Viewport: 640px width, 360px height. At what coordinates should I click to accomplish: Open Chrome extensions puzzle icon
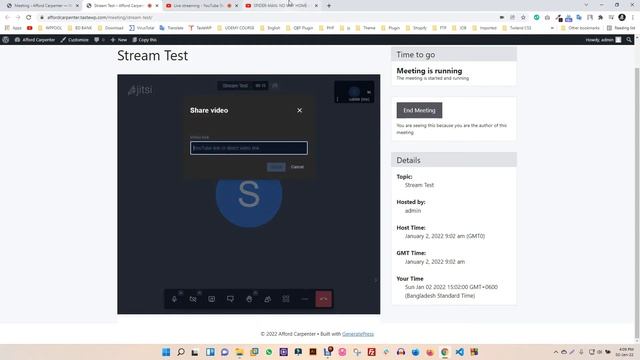[600, 18]
